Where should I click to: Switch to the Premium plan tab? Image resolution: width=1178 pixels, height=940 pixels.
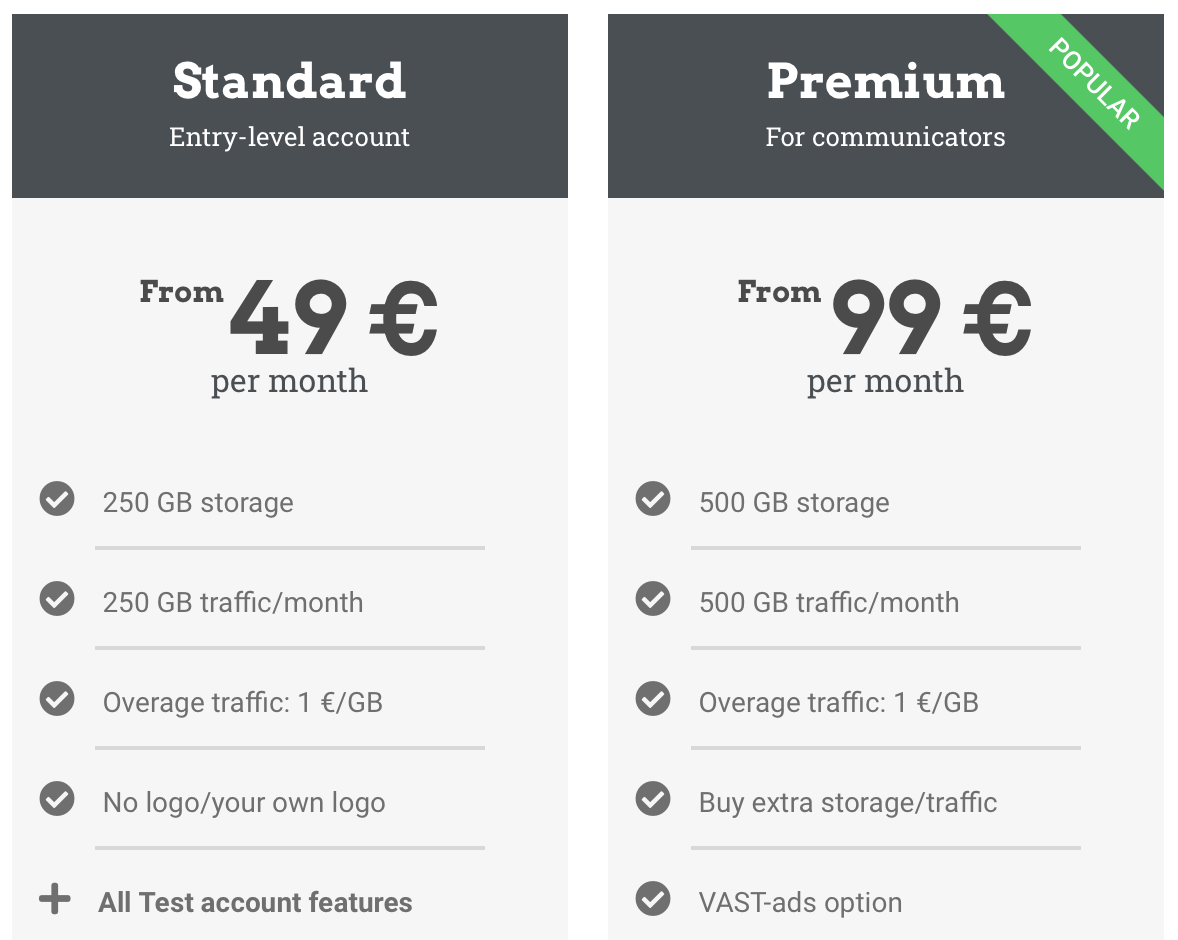click(x=885, y=80)
